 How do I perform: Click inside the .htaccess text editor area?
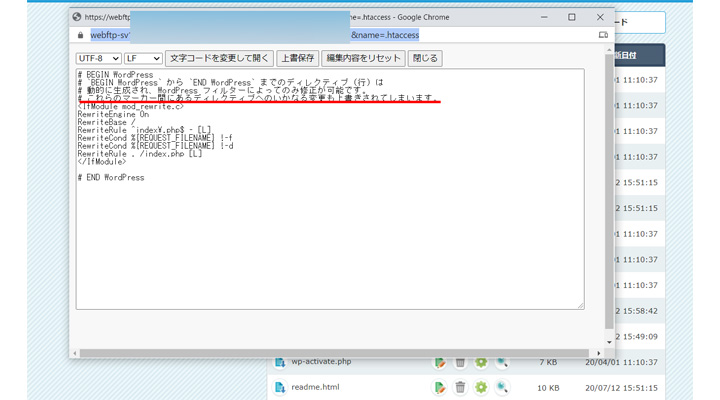tap(330, 189)
